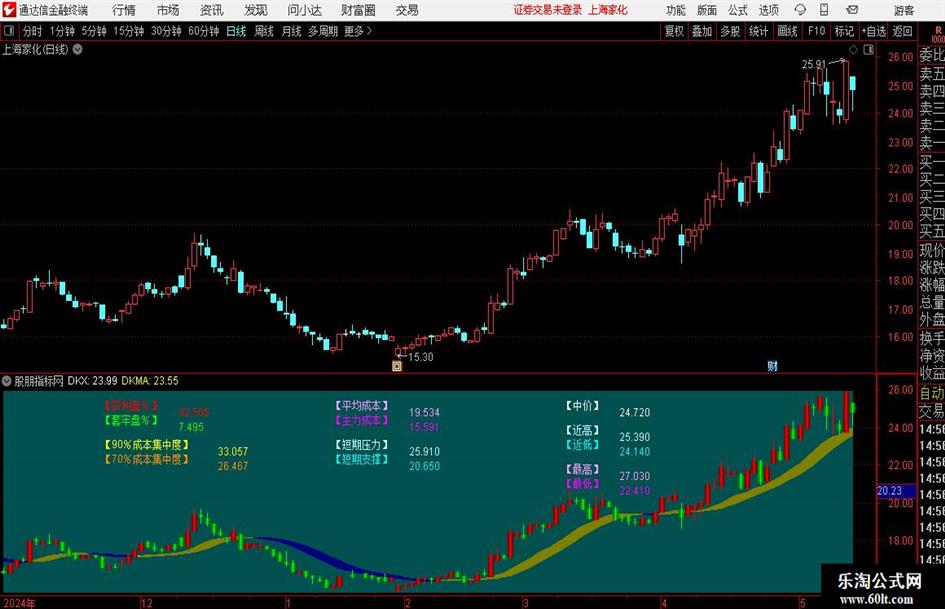This screenshot has width=945, height=609.
Task: Open the mobile phone icon in top bar
Action: (824, 10)
